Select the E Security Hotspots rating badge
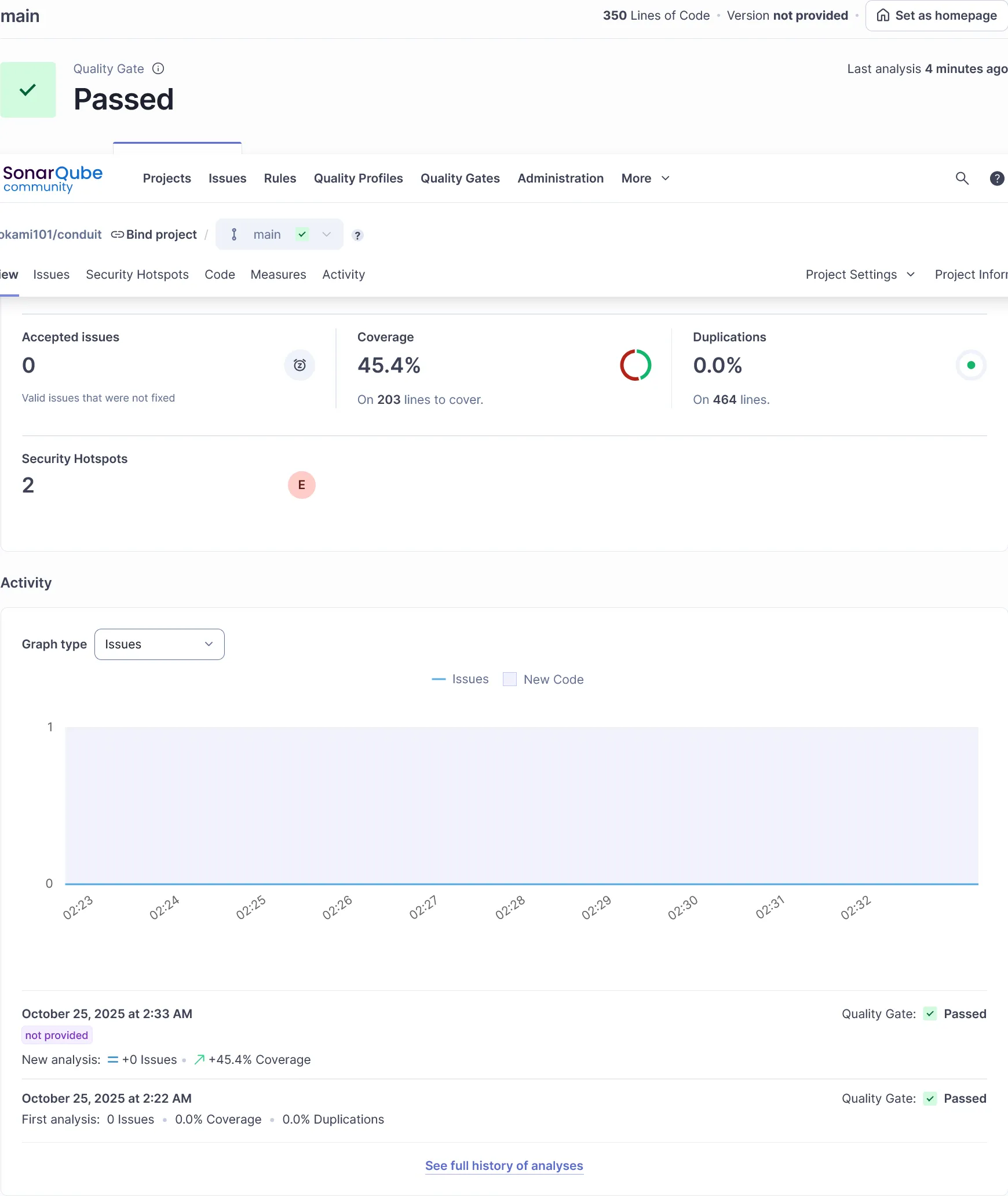This screenshot has height=1196, width=1008. click(x=302, y=485)
